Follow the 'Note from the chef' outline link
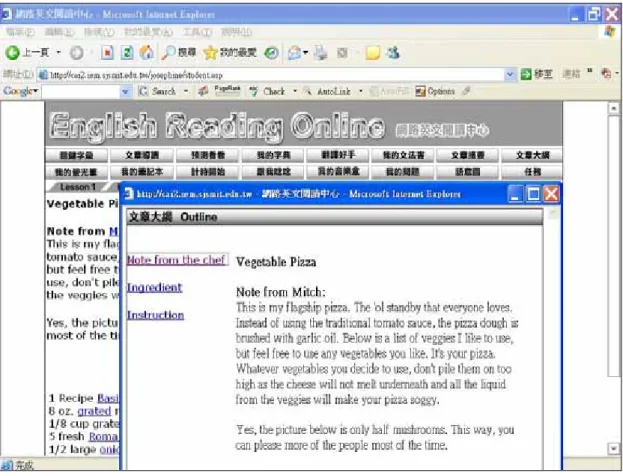623x476 pixels. tap(176, 260)
